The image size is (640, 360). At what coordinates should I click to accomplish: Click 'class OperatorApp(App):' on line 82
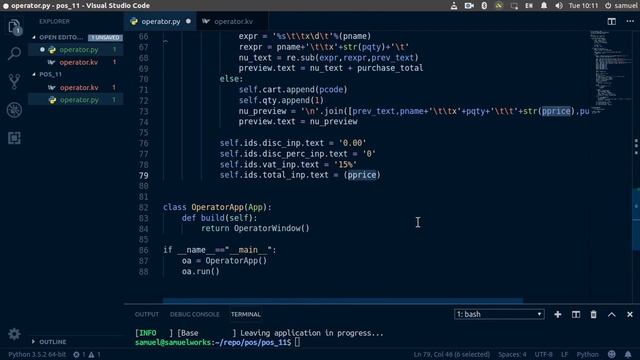pos(217,207)
